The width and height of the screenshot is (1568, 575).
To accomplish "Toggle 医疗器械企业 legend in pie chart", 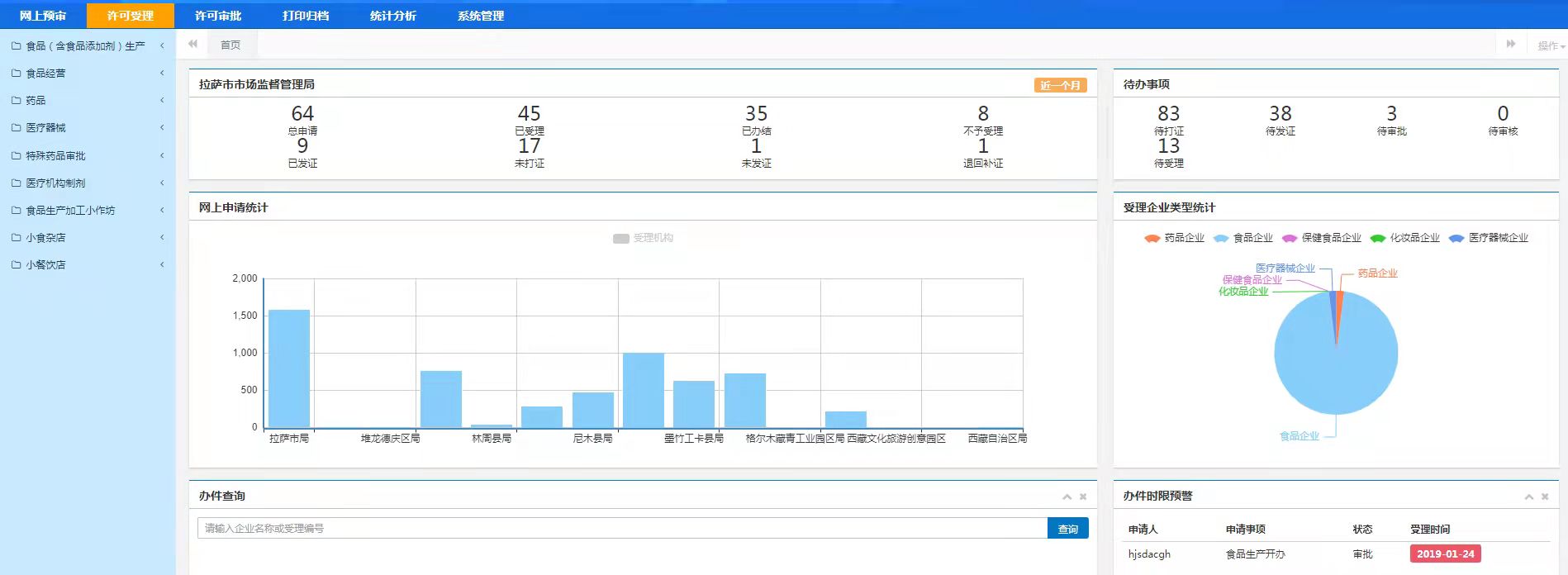I will tap(1489, 238).
